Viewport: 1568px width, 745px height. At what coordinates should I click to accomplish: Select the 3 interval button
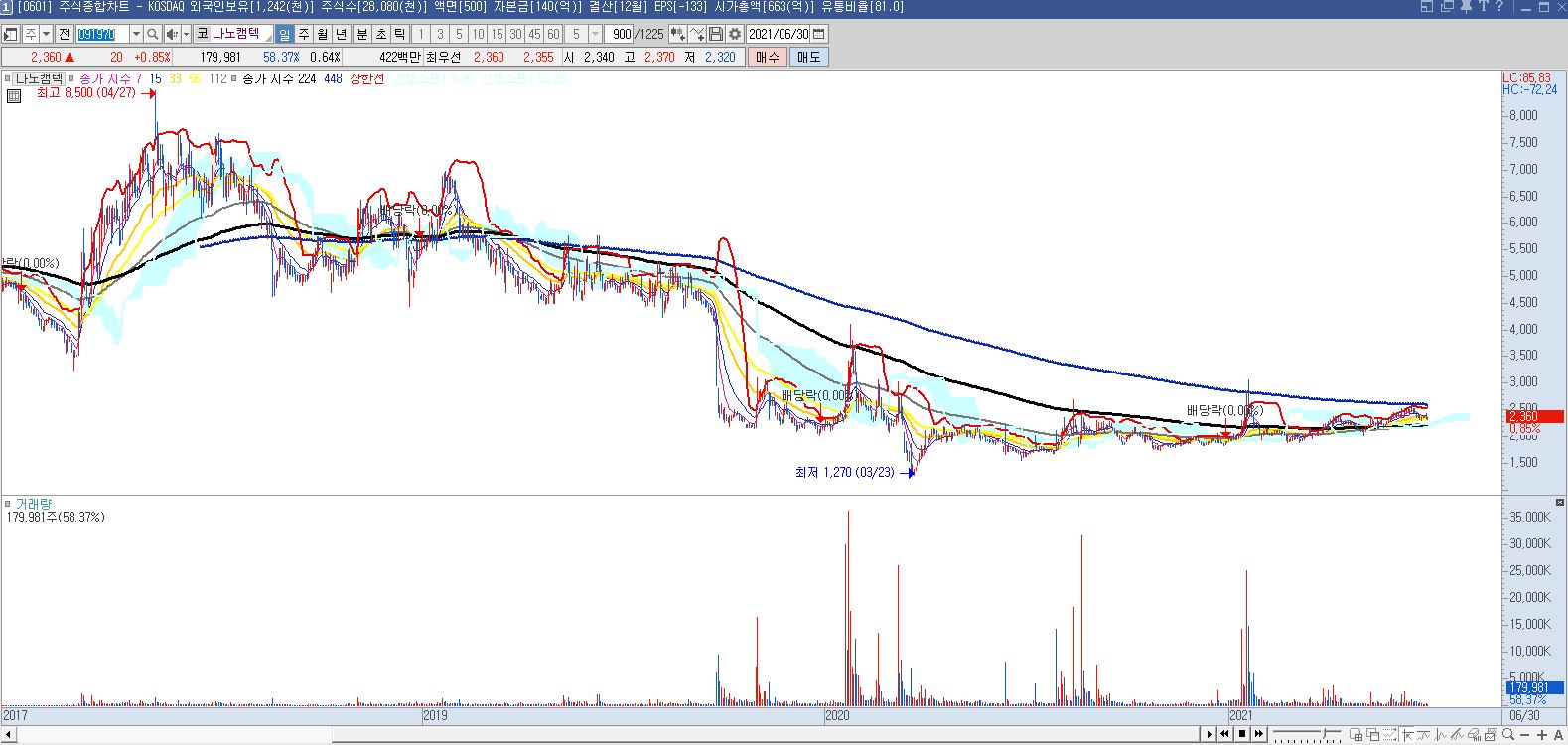coord(440,34)
